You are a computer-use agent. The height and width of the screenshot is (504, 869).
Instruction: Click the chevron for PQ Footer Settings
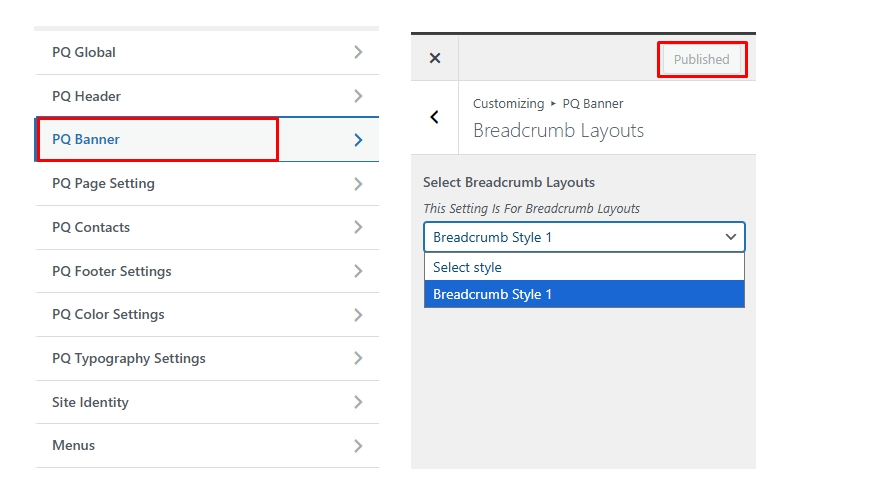358,271
